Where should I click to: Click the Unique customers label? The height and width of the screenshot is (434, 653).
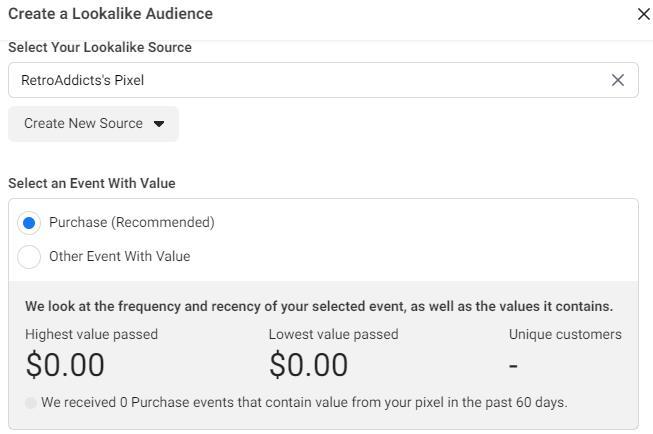(x=565, y=334)
